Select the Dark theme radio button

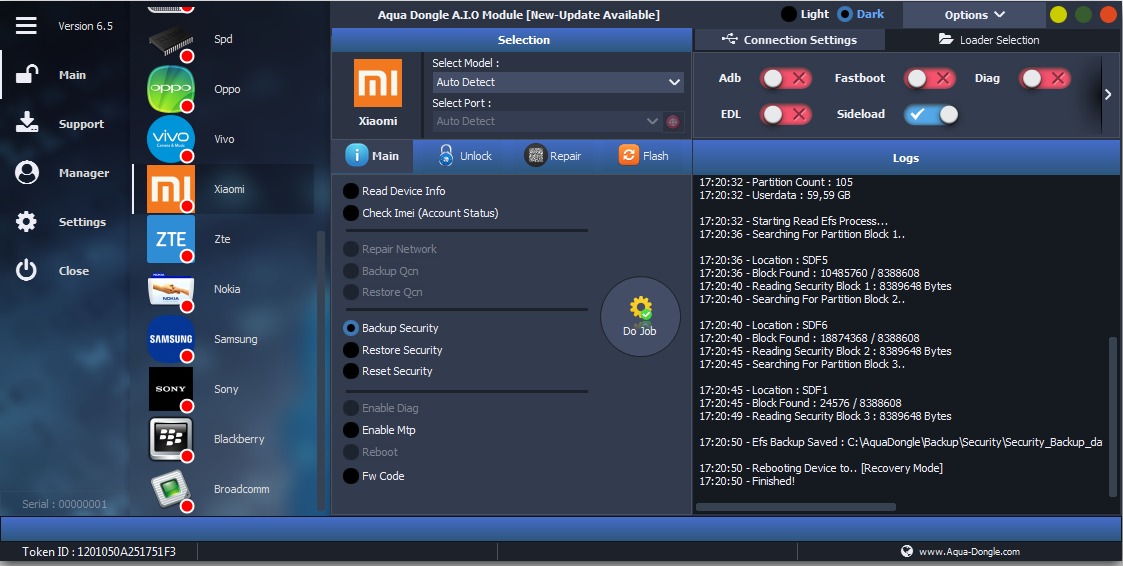(x=845, y=14)
